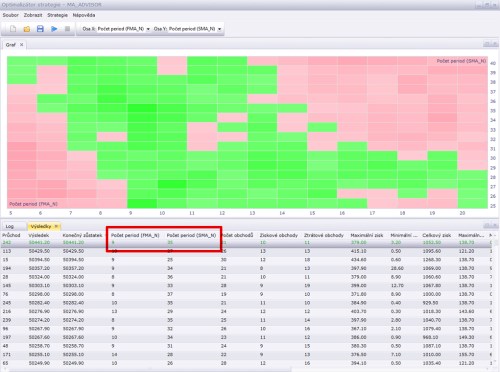Open the Zobrazit menu
Viewport: 500px width, 372px height.
tap(33, 15)
